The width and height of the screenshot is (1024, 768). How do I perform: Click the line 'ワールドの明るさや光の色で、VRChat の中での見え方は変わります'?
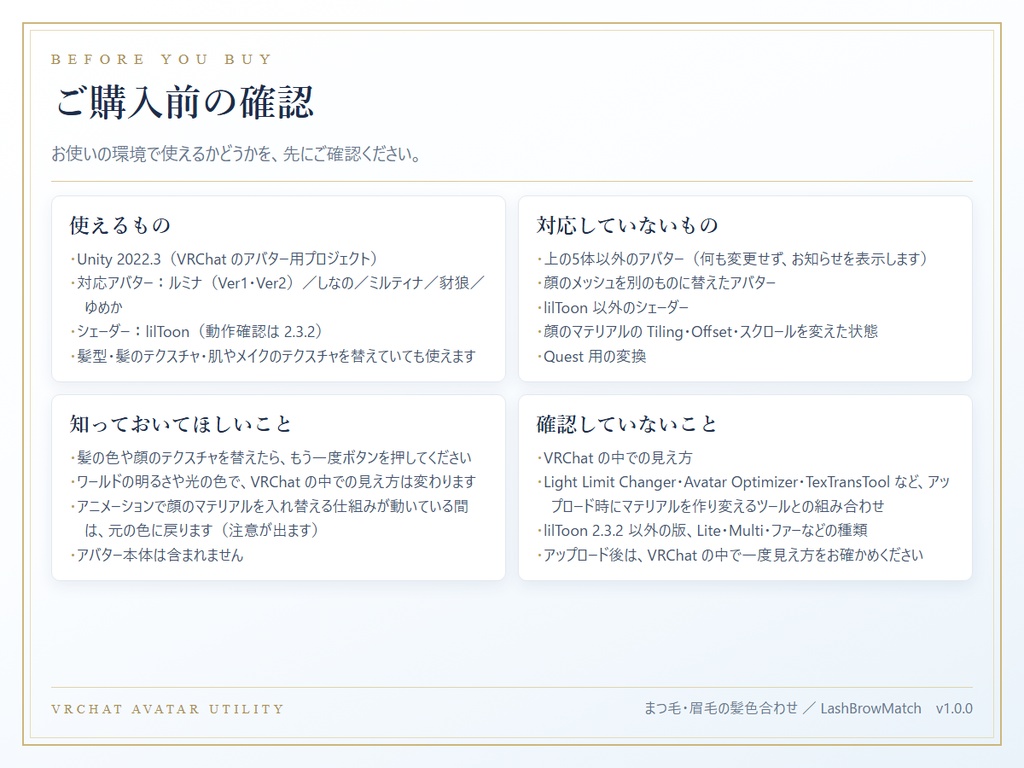tap(273, 482)
